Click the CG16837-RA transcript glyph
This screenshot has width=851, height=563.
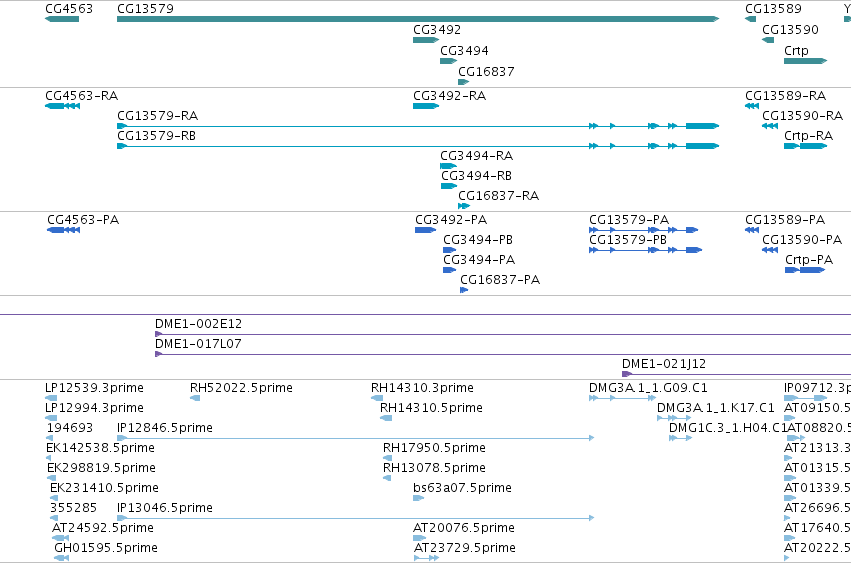[464, 206]
